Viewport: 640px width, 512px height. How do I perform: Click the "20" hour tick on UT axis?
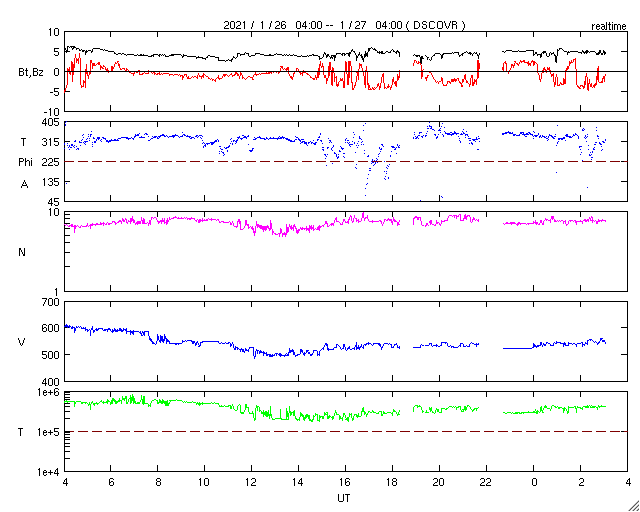[x=440, y=482]
